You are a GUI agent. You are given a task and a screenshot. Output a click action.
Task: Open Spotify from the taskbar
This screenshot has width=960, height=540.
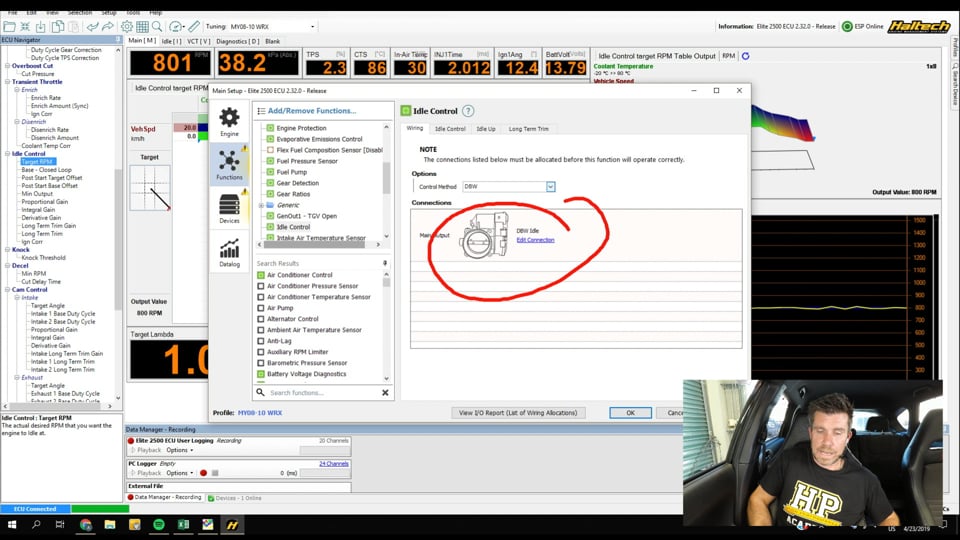tap(159, 525)
